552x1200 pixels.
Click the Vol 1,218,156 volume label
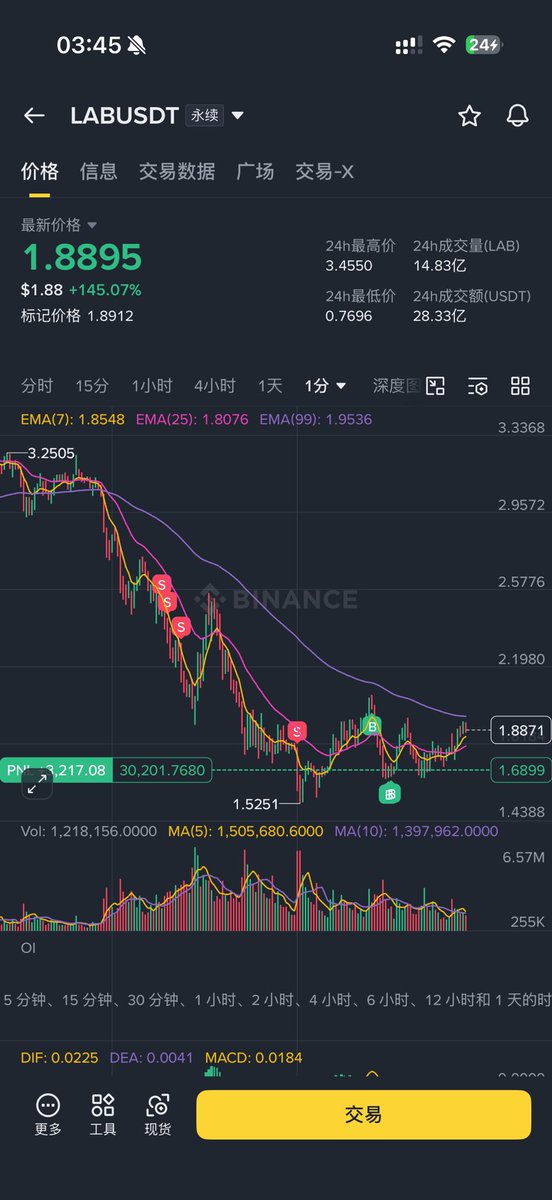pyautogui.click(x=89, y=831)
